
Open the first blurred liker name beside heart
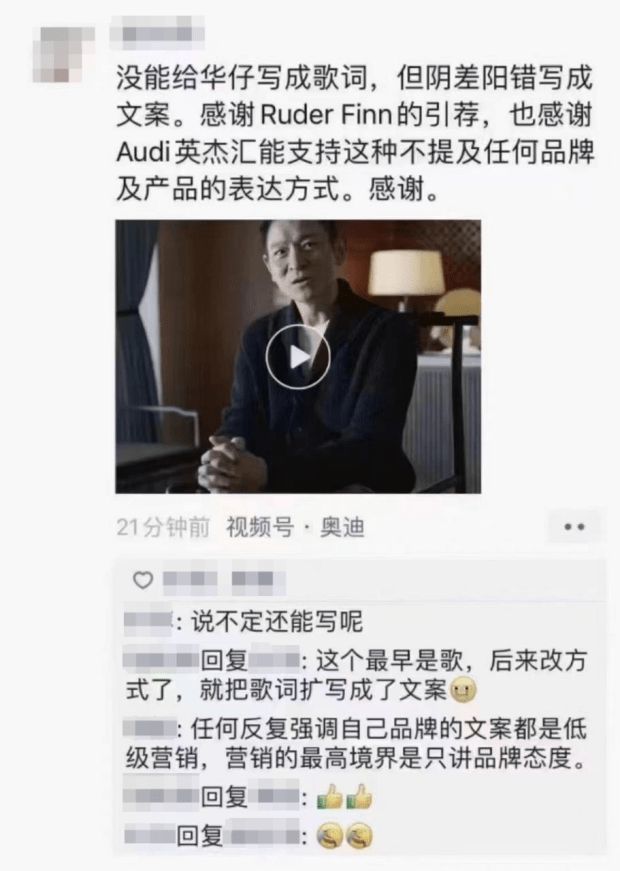(190, 581)
